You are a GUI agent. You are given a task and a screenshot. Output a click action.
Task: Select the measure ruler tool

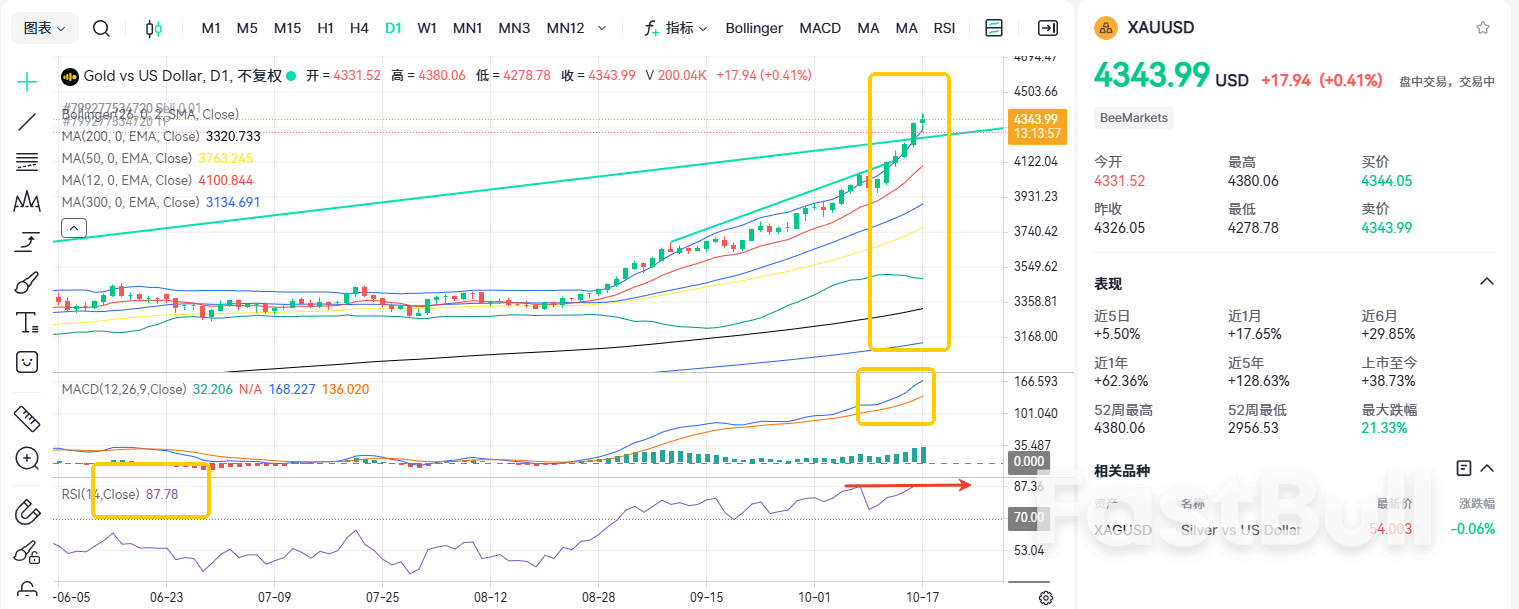pos(27,420)
